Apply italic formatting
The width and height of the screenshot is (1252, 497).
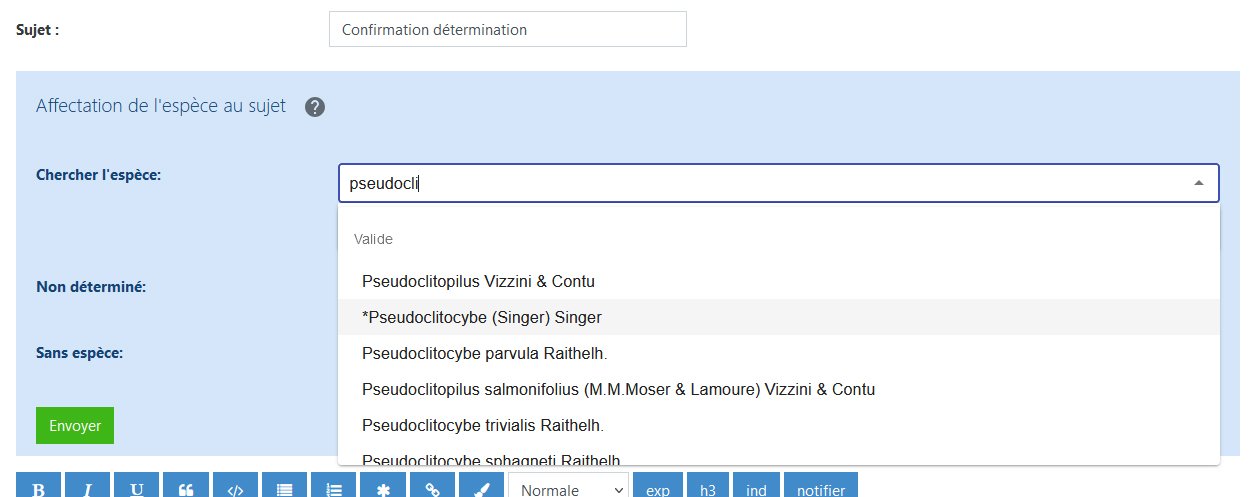pyautogui.click(x=88, y=488)
